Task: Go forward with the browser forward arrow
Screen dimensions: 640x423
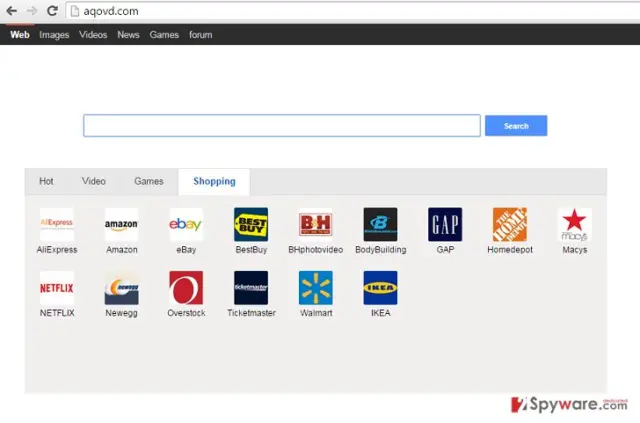Action: click(x=31, y=11)
